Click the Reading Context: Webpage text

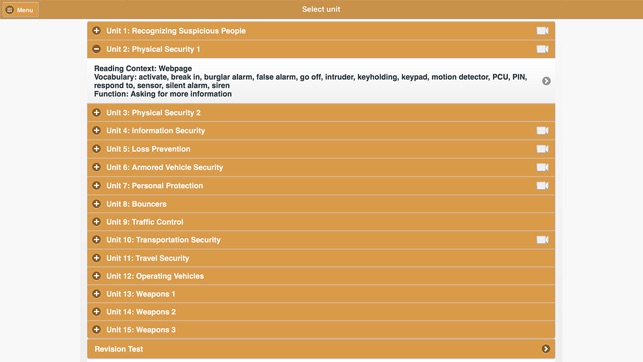pos(143,68)
